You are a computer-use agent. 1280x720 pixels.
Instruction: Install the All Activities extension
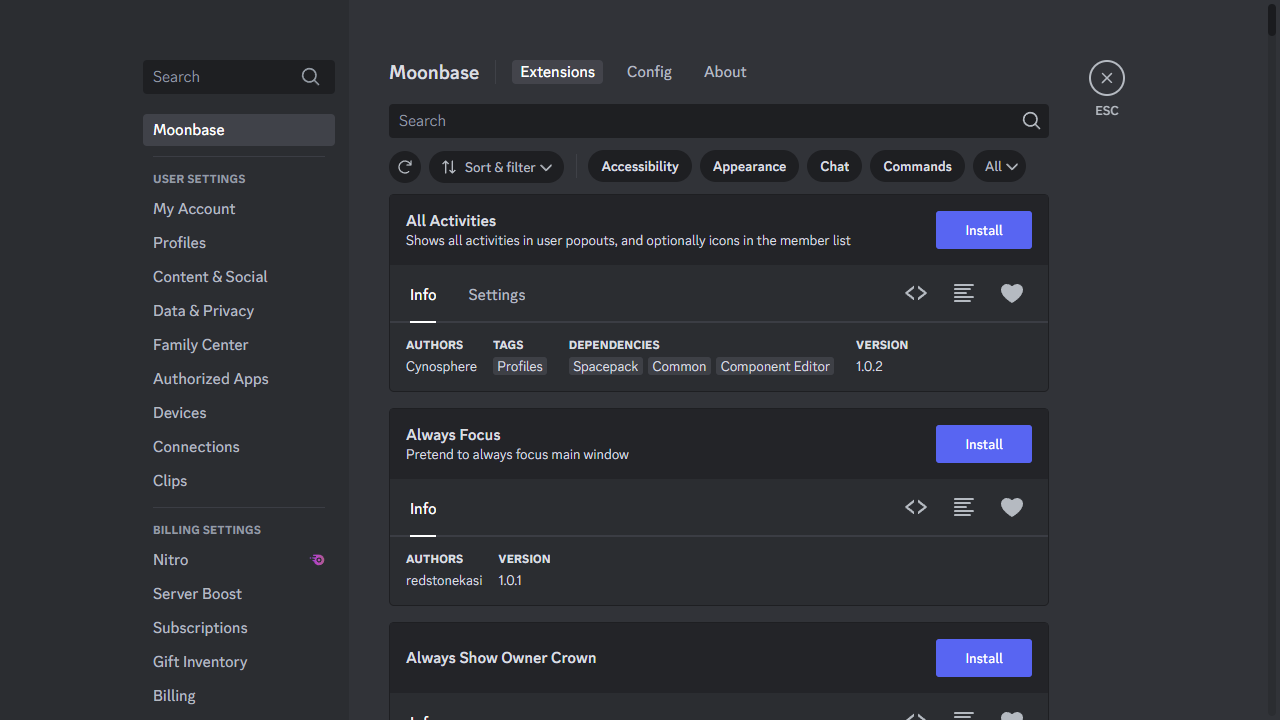tap(983, 230)
